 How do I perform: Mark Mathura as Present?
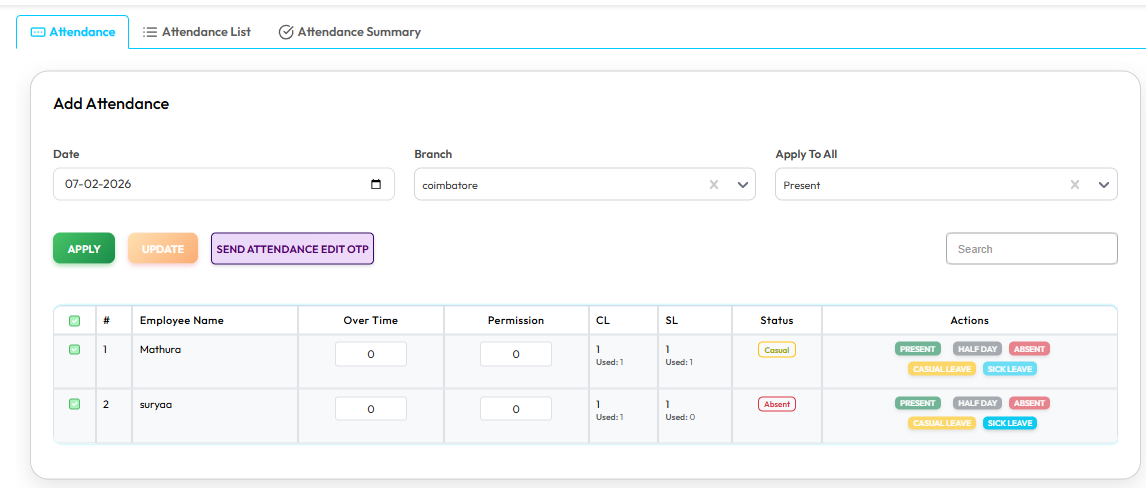(917, 349)
